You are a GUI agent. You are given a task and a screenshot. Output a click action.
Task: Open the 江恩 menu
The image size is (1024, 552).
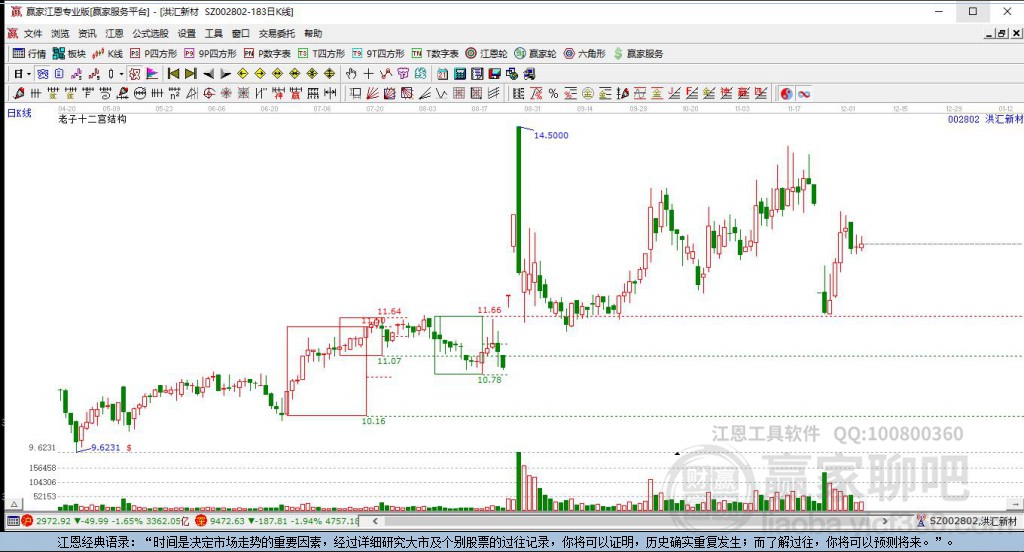point(114,33)
